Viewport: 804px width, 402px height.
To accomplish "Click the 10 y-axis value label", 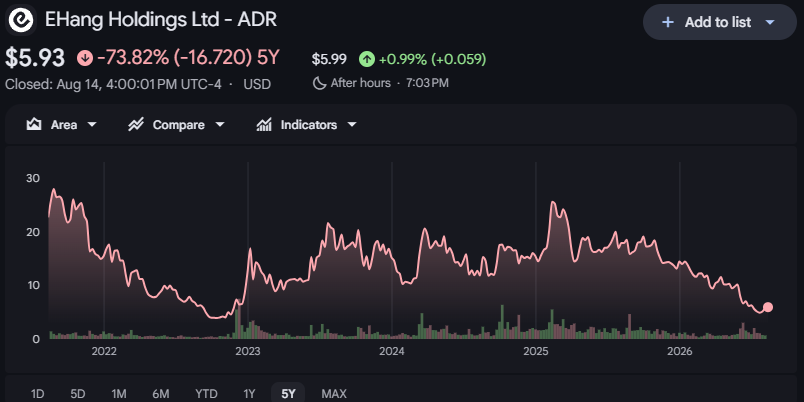I will pos(33,286).
